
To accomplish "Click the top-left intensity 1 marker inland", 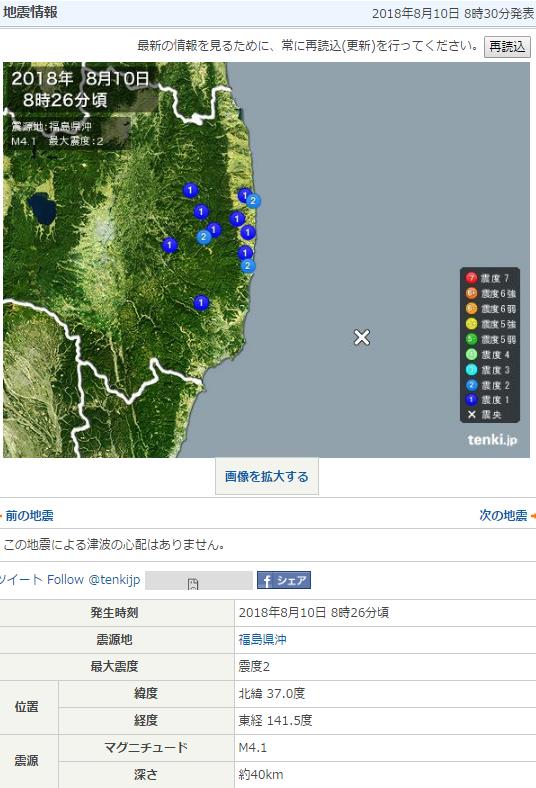I will coord(190,190).
